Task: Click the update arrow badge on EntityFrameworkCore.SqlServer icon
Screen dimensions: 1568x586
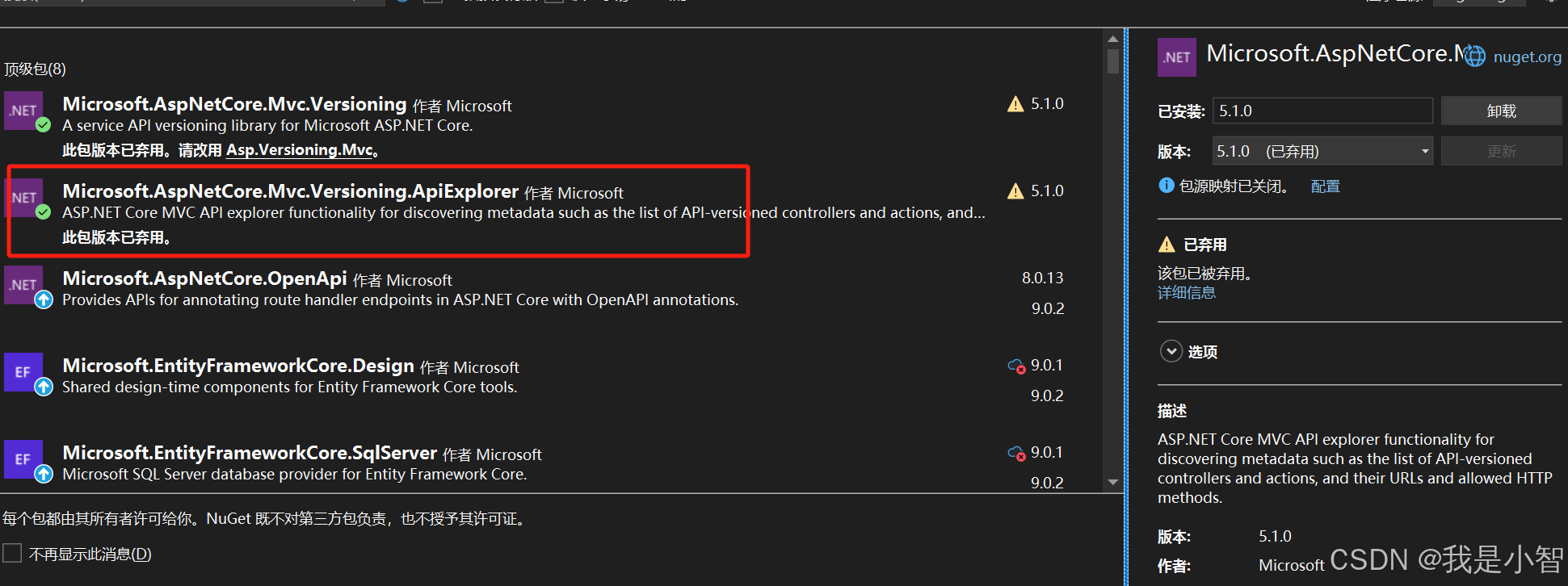Action: point(44,474)
